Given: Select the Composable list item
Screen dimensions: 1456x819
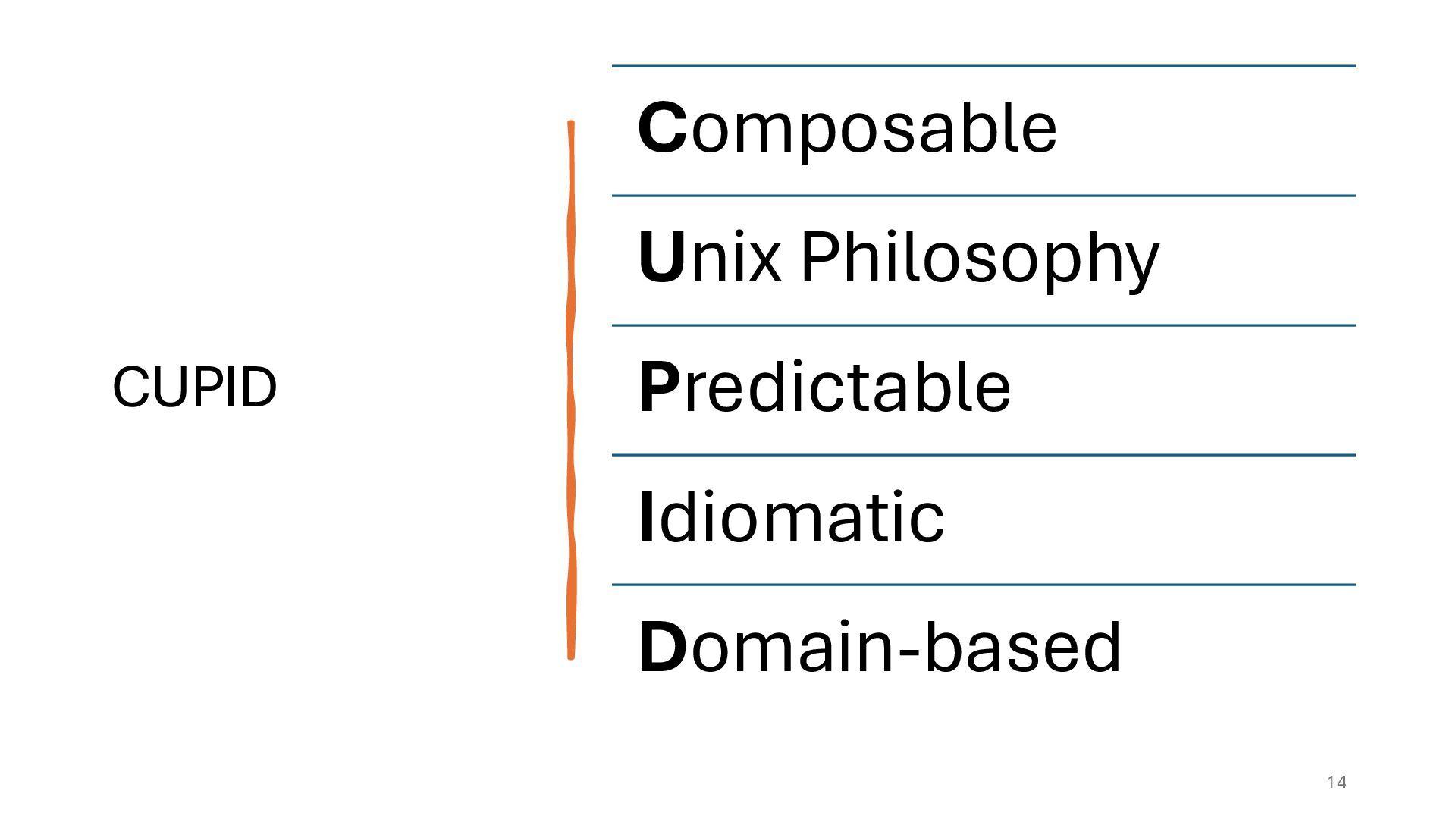Looking at the screenshot, I should tap(847, 128).
